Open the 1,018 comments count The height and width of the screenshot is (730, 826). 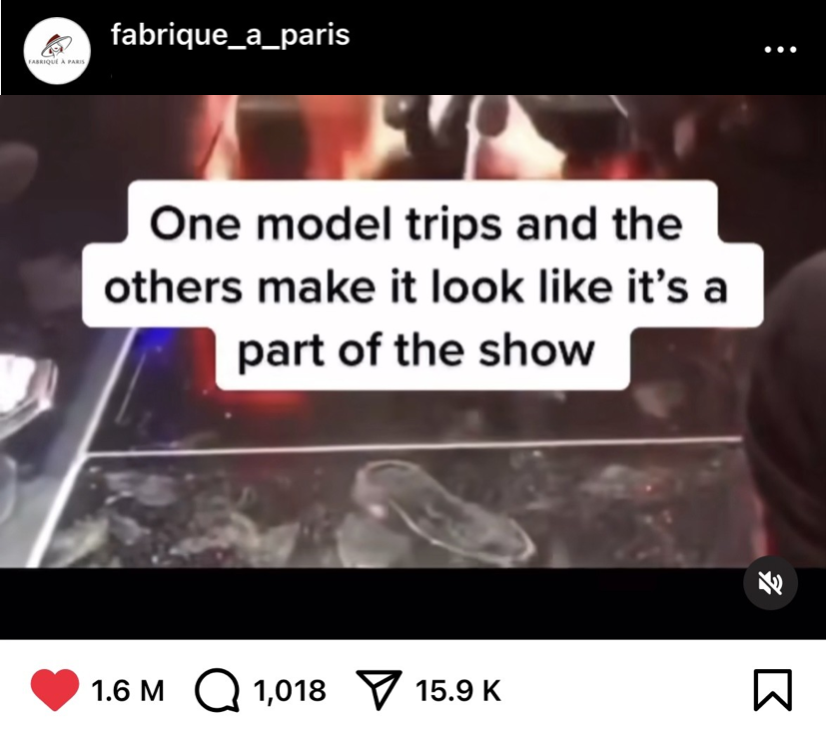coord(290,690)
